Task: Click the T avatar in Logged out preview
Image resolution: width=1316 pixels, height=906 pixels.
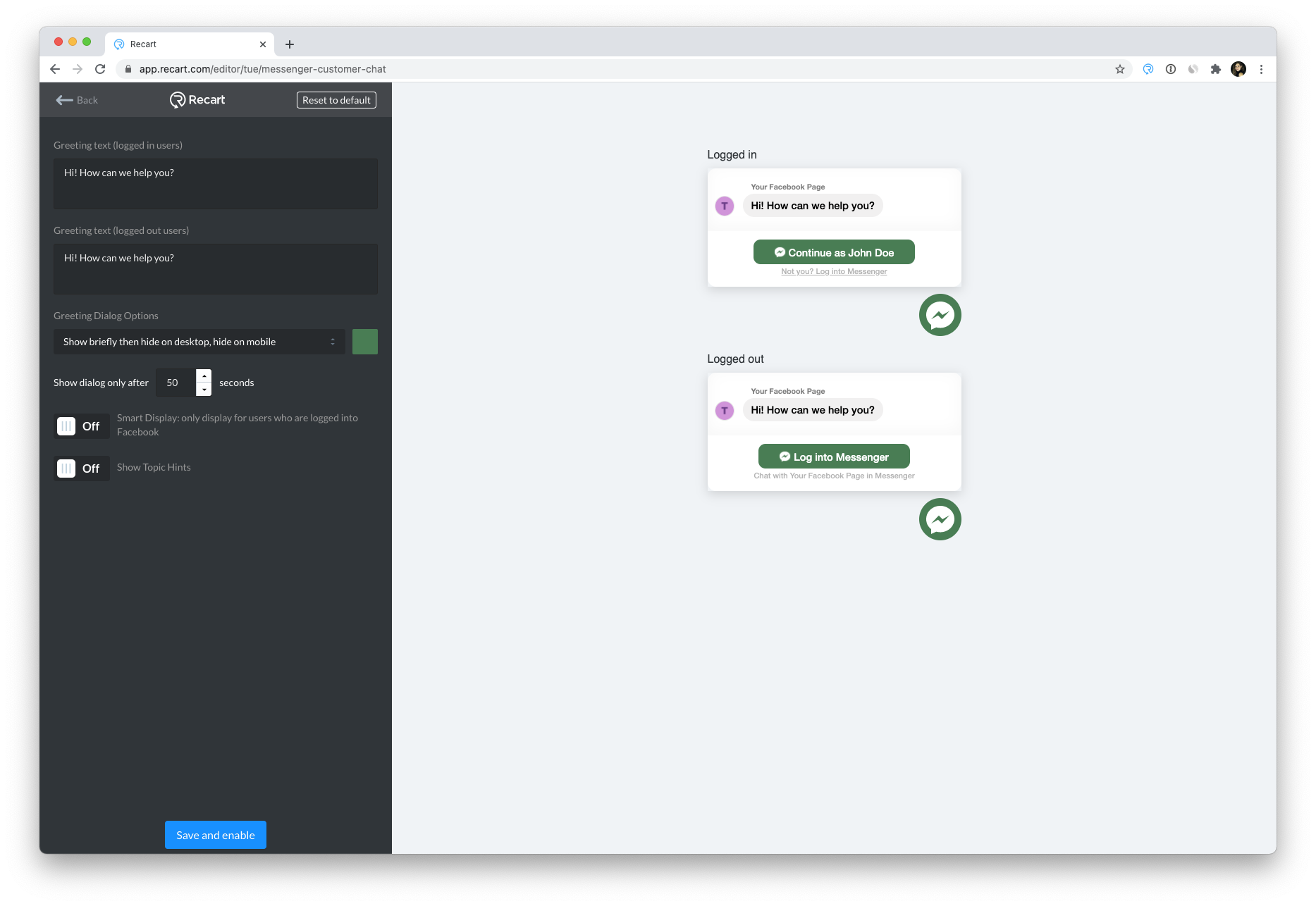Action: tap(725, 410)
